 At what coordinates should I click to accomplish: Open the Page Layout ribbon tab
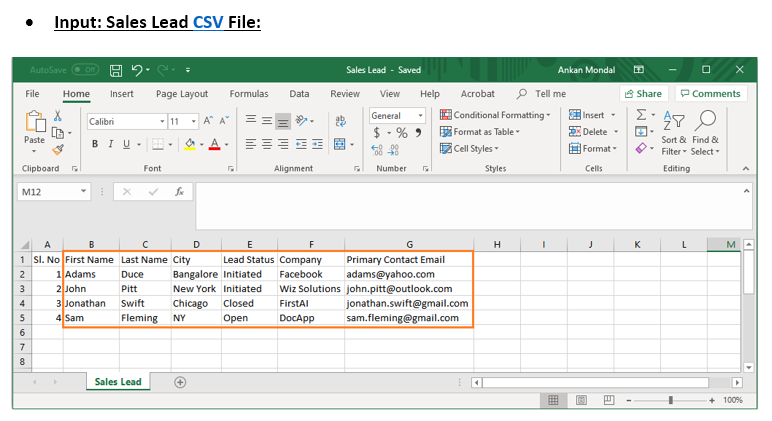tap(182, 94)
